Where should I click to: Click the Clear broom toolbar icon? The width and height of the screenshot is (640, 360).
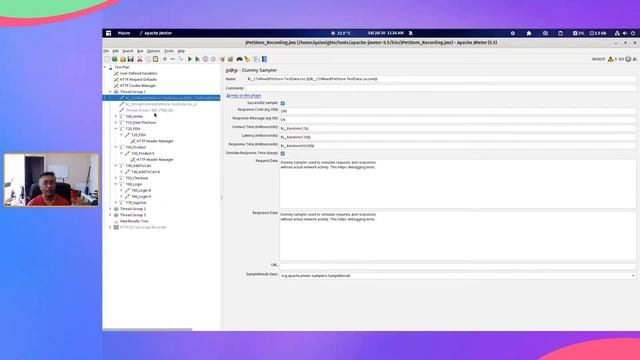pyautogui.click(x=222, y=59)
